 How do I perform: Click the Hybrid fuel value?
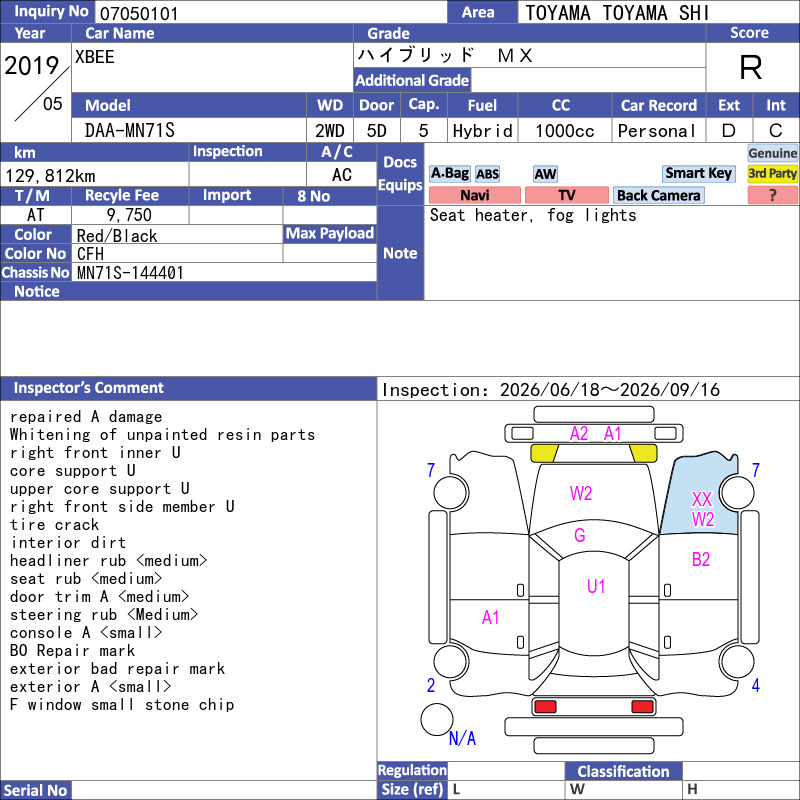point(482,131)
